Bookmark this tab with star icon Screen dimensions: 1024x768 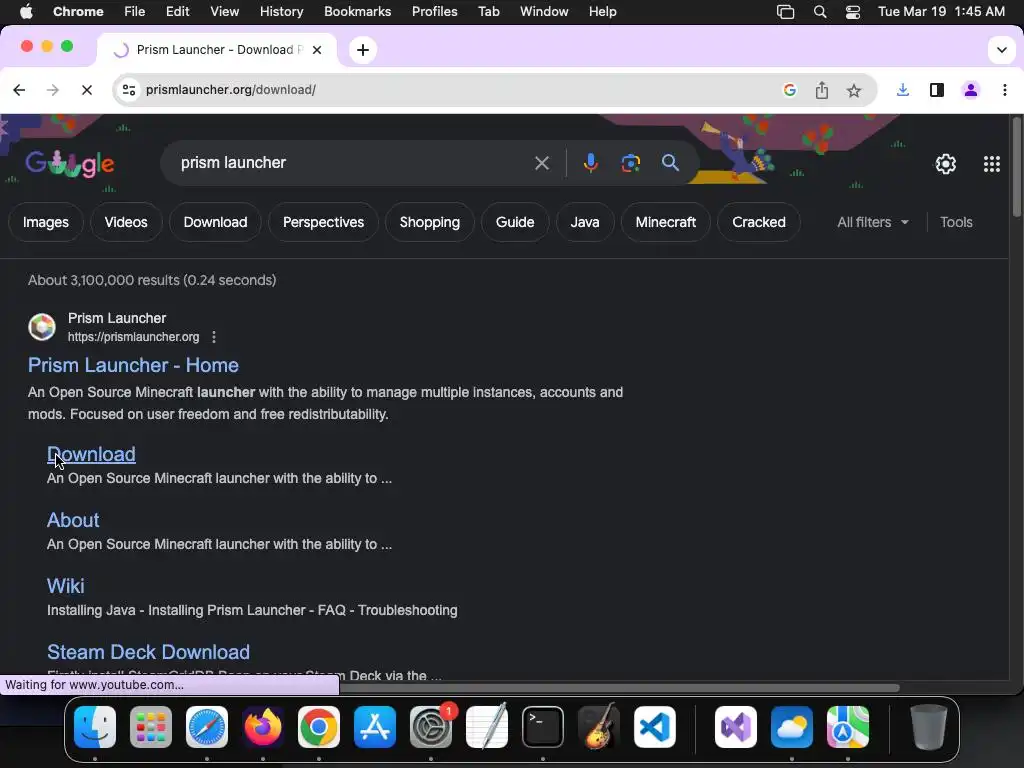coord(854,90)
